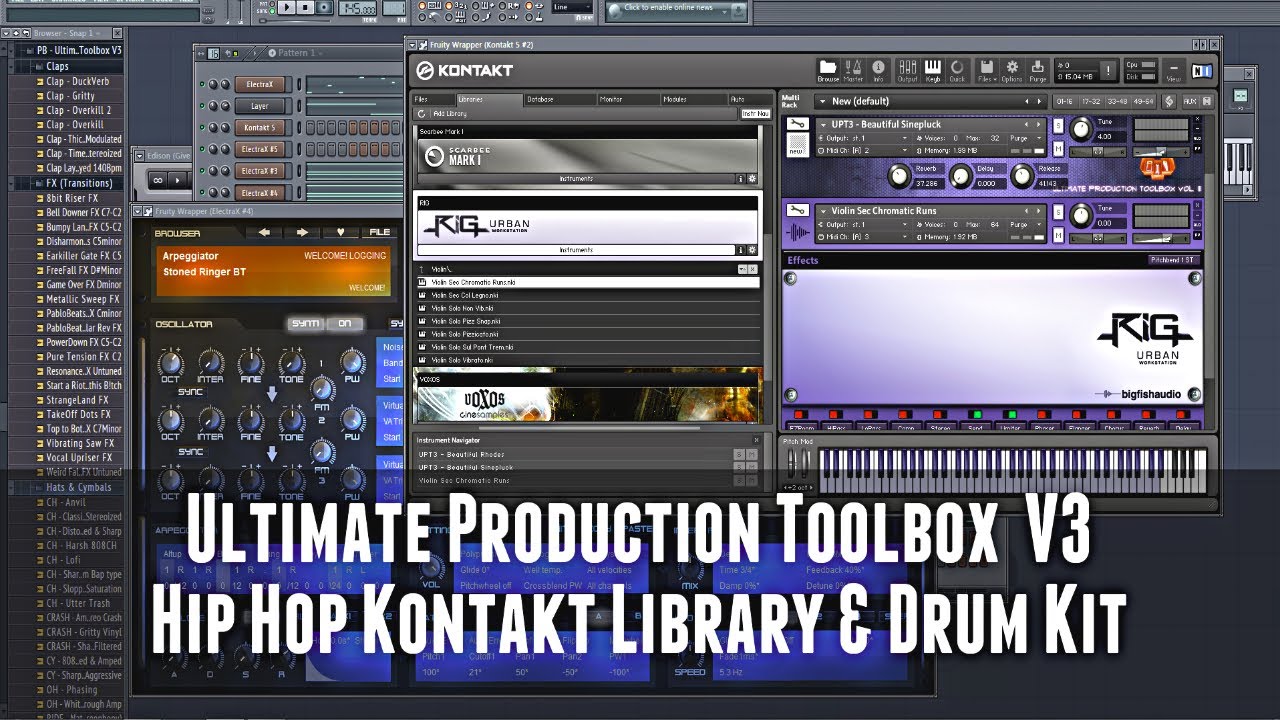Go to previous preset arrow in ElectraX browser
Viewport: 1280px width, 720px height.
pos(265,232)
